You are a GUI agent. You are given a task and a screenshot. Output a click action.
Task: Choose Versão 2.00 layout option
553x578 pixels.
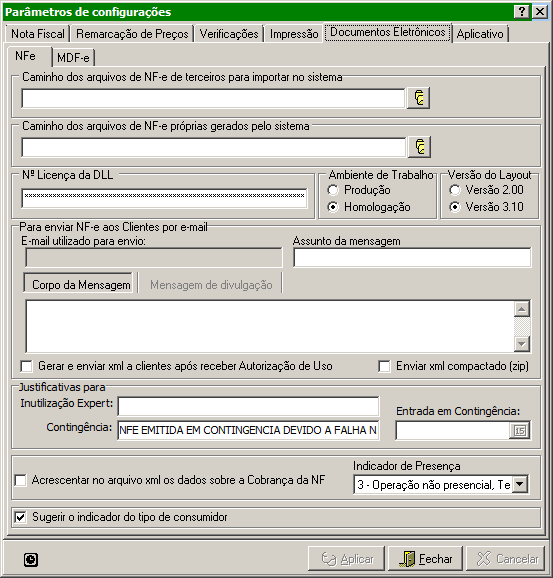[455, 190]
